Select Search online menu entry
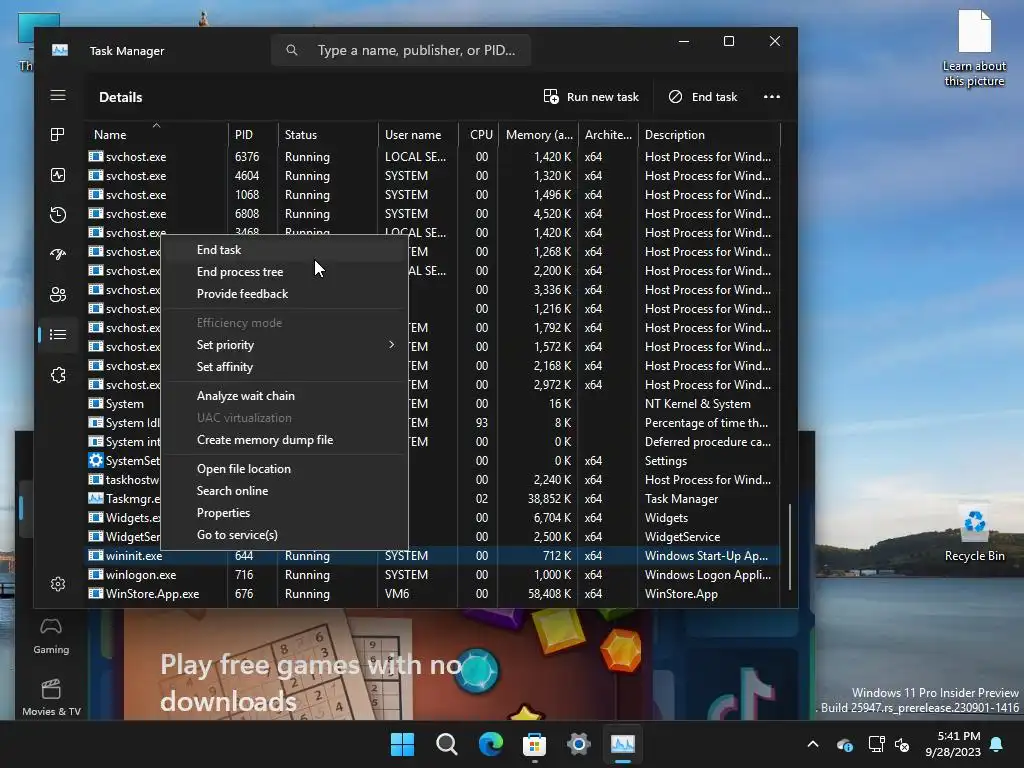 pos(284,491)
